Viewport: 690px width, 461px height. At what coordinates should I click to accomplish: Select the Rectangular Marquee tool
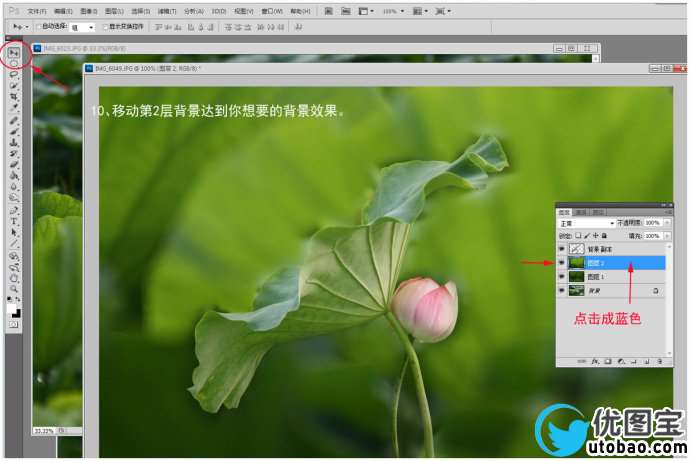click(x=14, y=63)
